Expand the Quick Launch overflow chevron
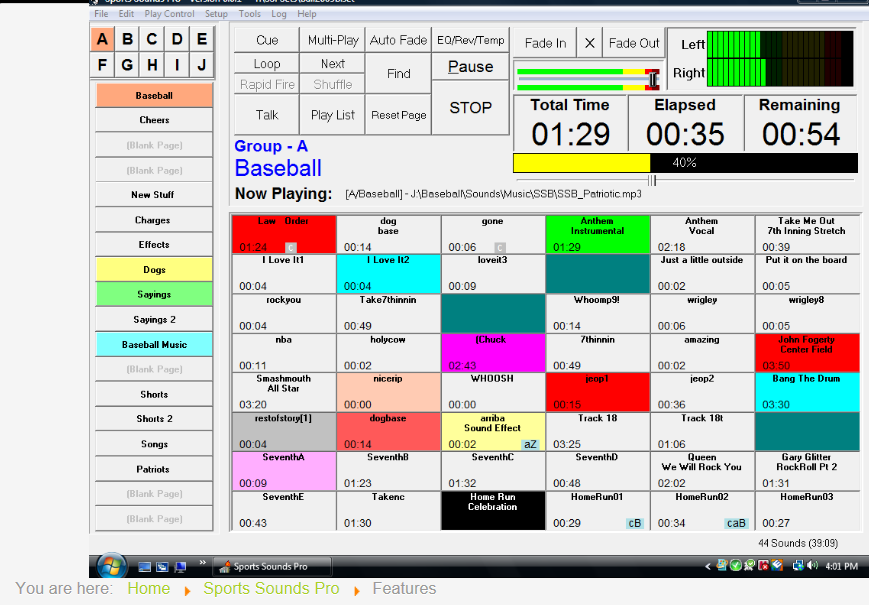Screen dimensions: 869x605 tap(202, 562)
